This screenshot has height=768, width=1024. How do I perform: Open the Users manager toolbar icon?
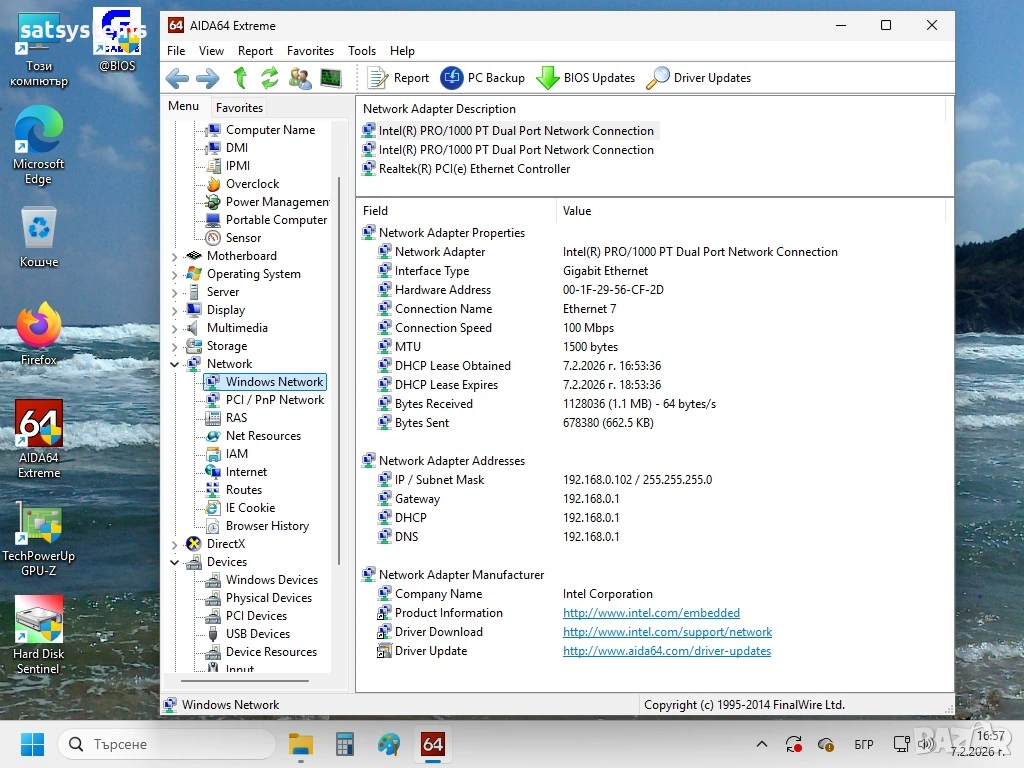[300, 78]
